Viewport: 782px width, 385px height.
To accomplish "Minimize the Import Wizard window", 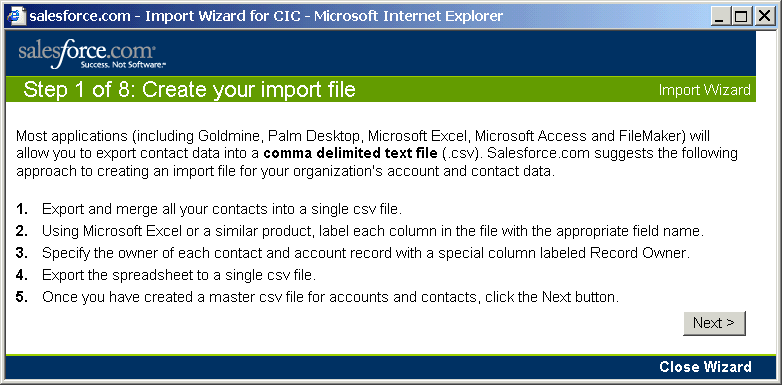I will (x=720, y=17).
